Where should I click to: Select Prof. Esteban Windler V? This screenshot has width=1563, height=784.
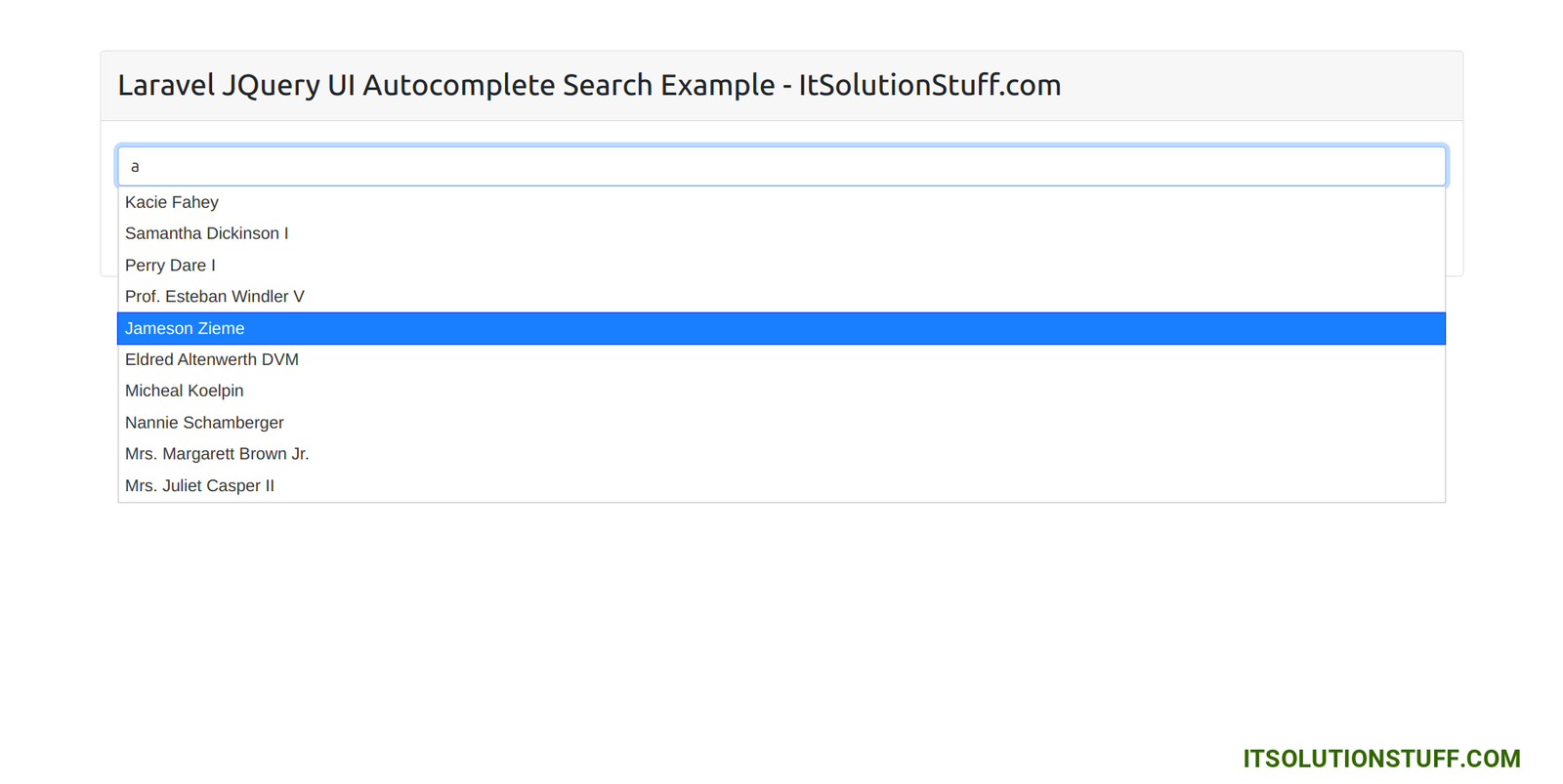(215, 297)
